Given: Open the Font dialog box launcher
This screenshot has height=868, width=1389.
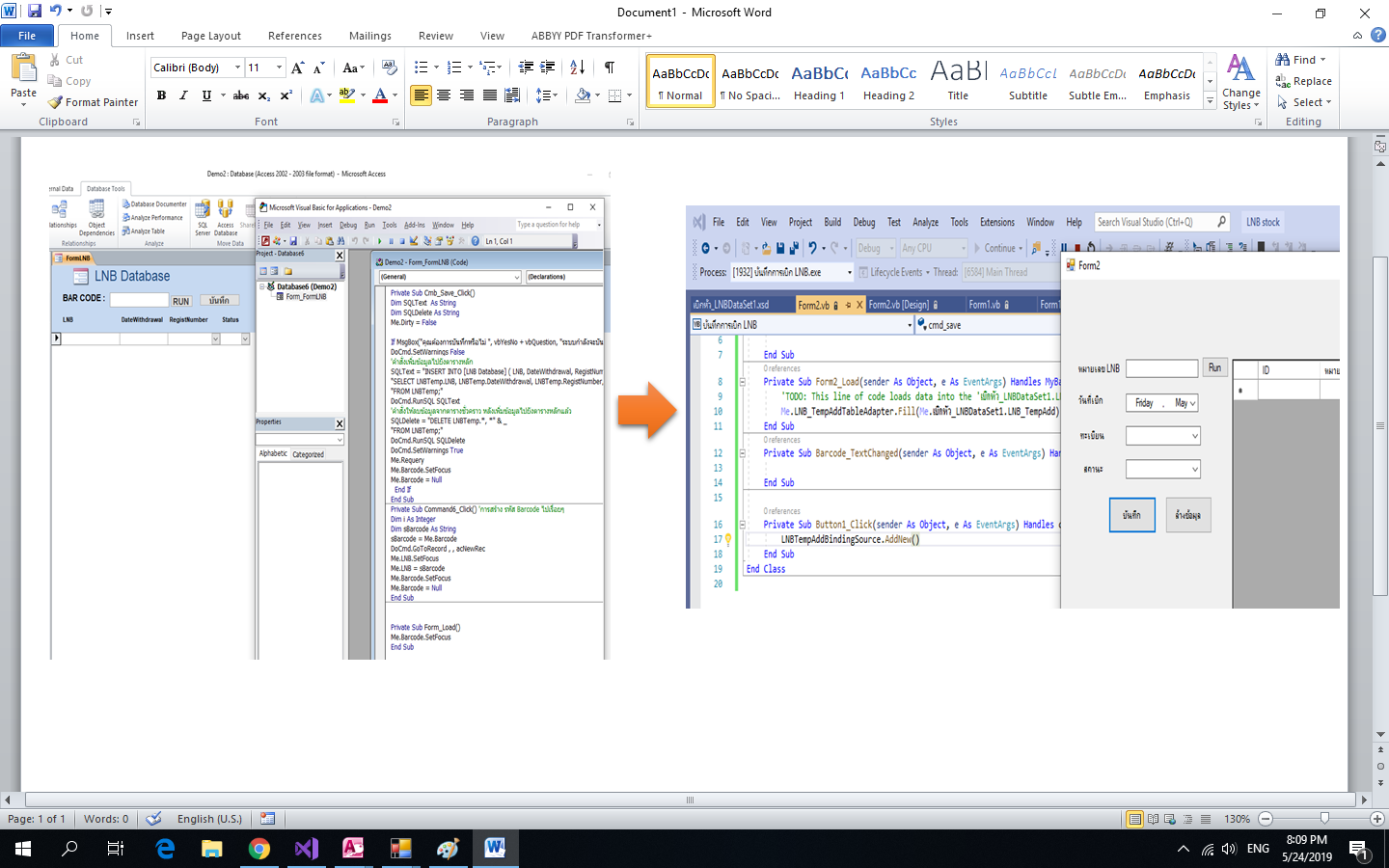Looking at the screenshot, I should click(395, 122).
